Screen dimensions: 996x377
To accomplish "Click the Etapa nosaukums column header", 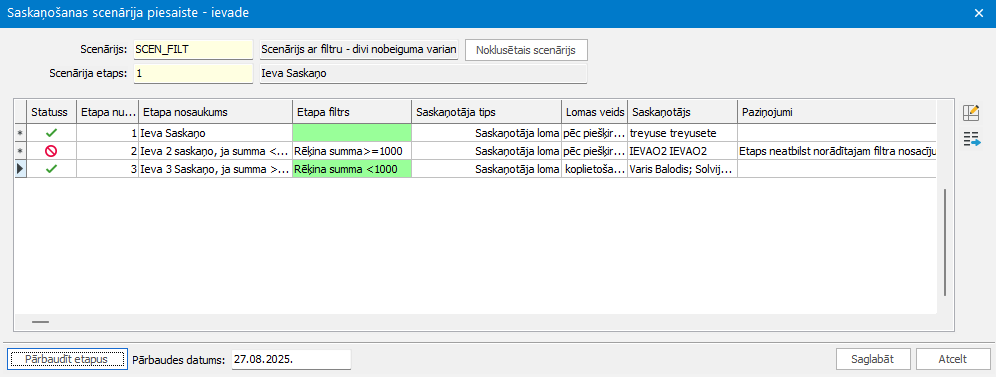I will (216, 112).
